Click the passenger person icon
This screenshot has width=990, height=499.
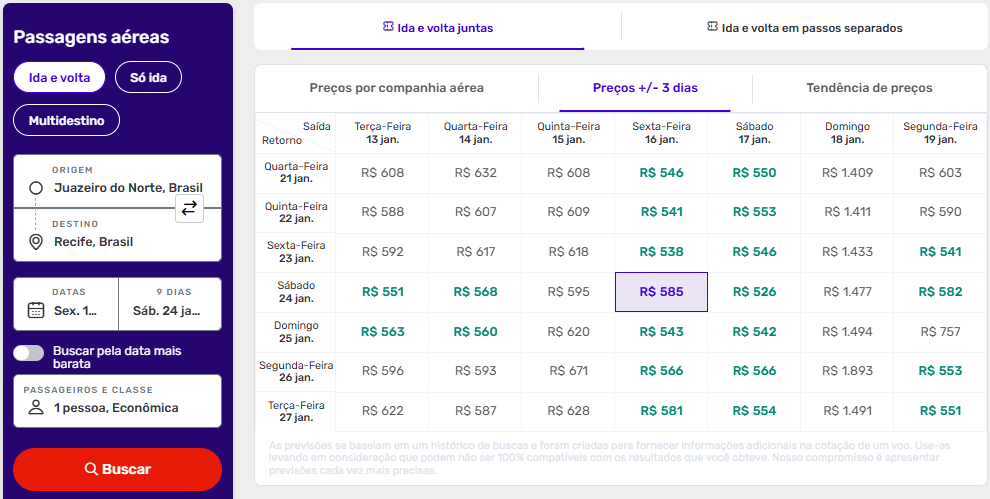coord(36,408)
